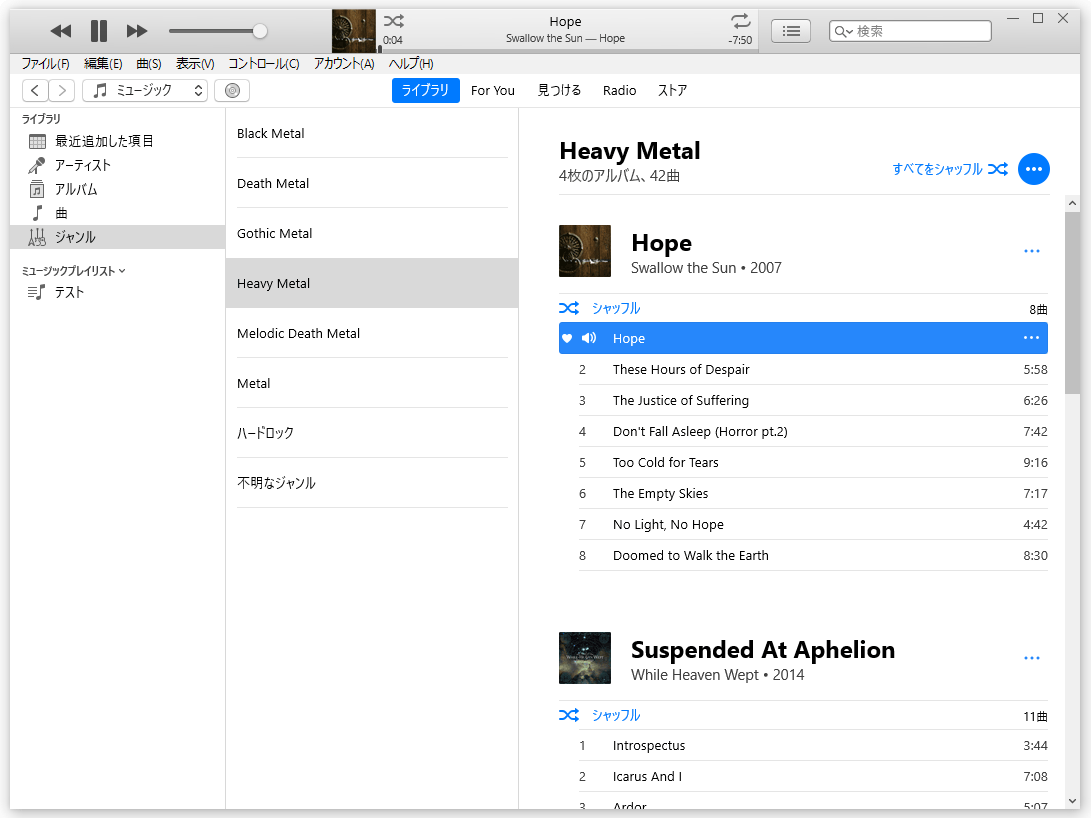The height and width of the screenshot is (818, 1091).
Task: Select the Gothic Metal genre
Action: tap(372, 234)
